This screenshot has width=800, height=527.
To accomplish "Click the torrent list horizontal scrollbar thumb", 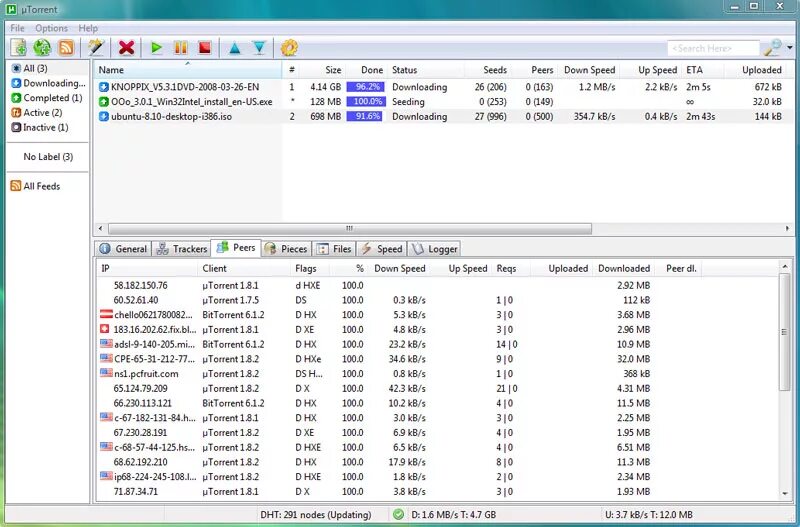I will pyautogui.click(x=350, y=229).
